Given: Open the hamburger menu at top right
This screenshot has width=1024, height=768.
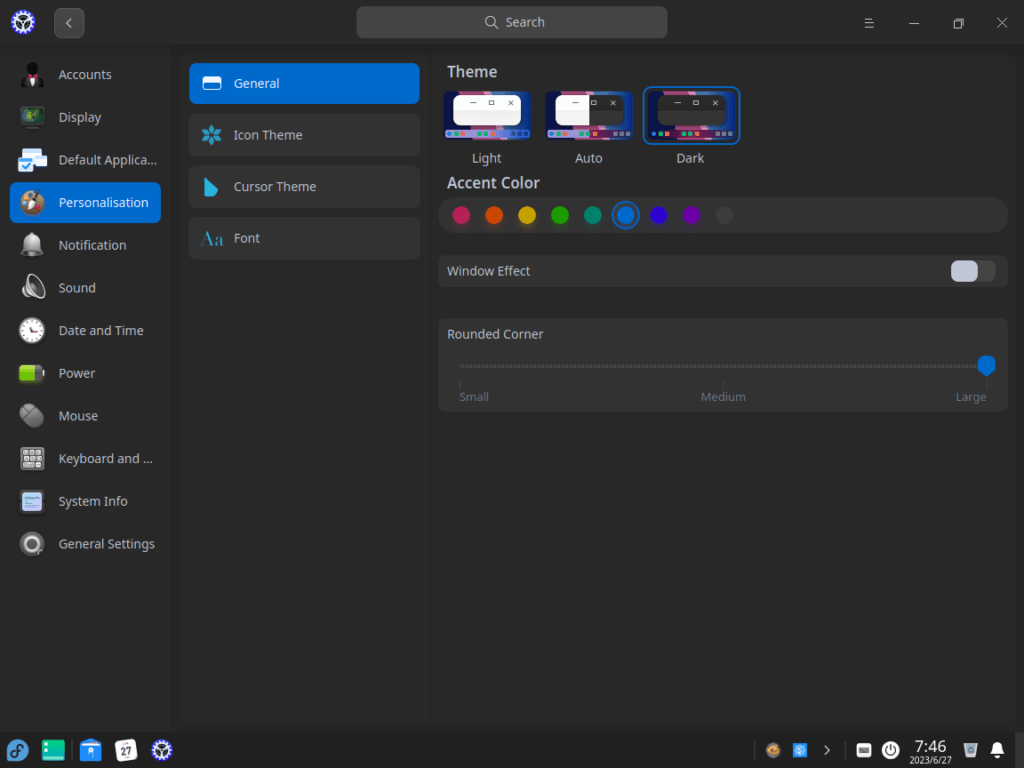Looking at the screenshot, I should [x=868, y=22].
